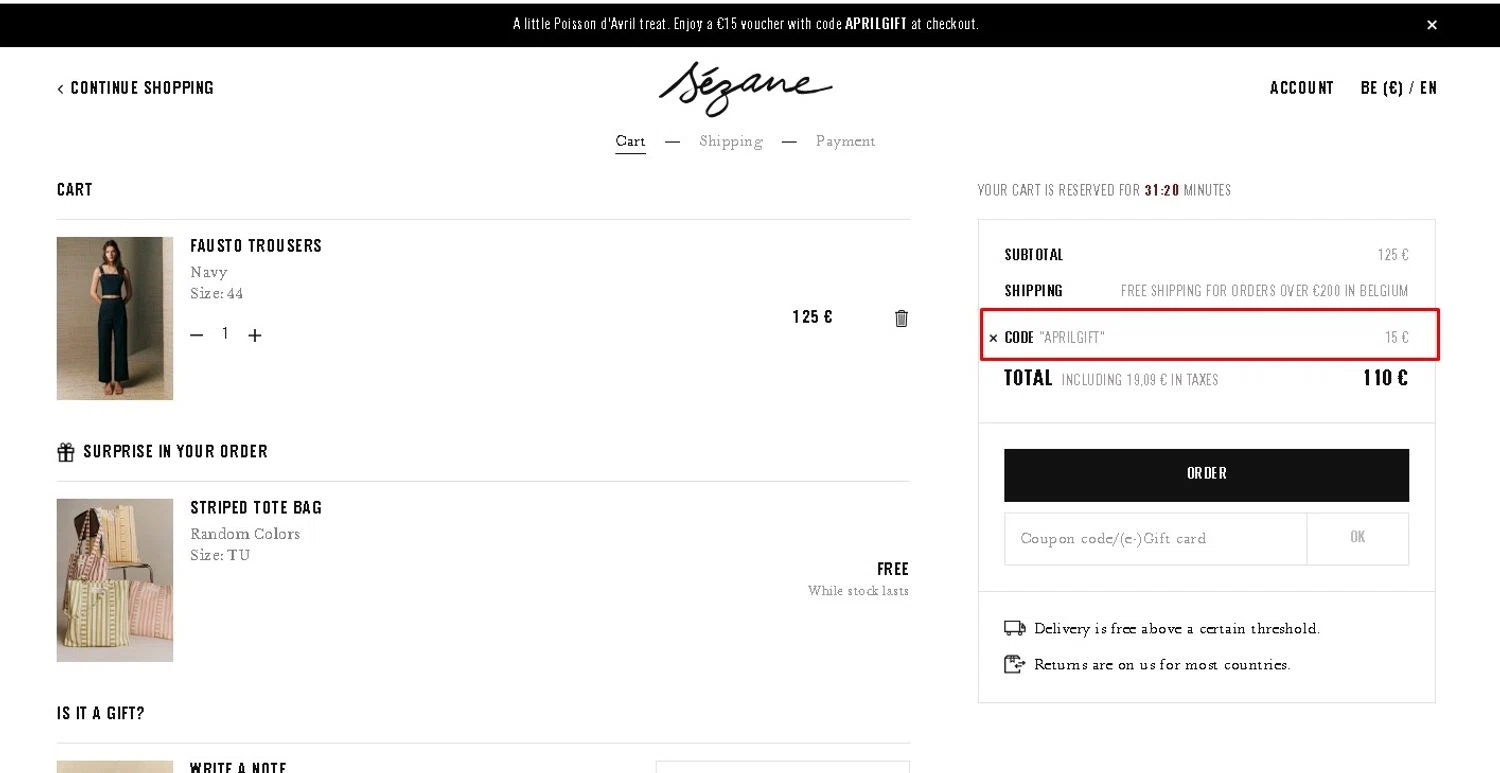Image resolution: width=1500 pixels, height=773 pixels.
Task: Dismiss the promo banner with the close icon
Action: 1432,25
